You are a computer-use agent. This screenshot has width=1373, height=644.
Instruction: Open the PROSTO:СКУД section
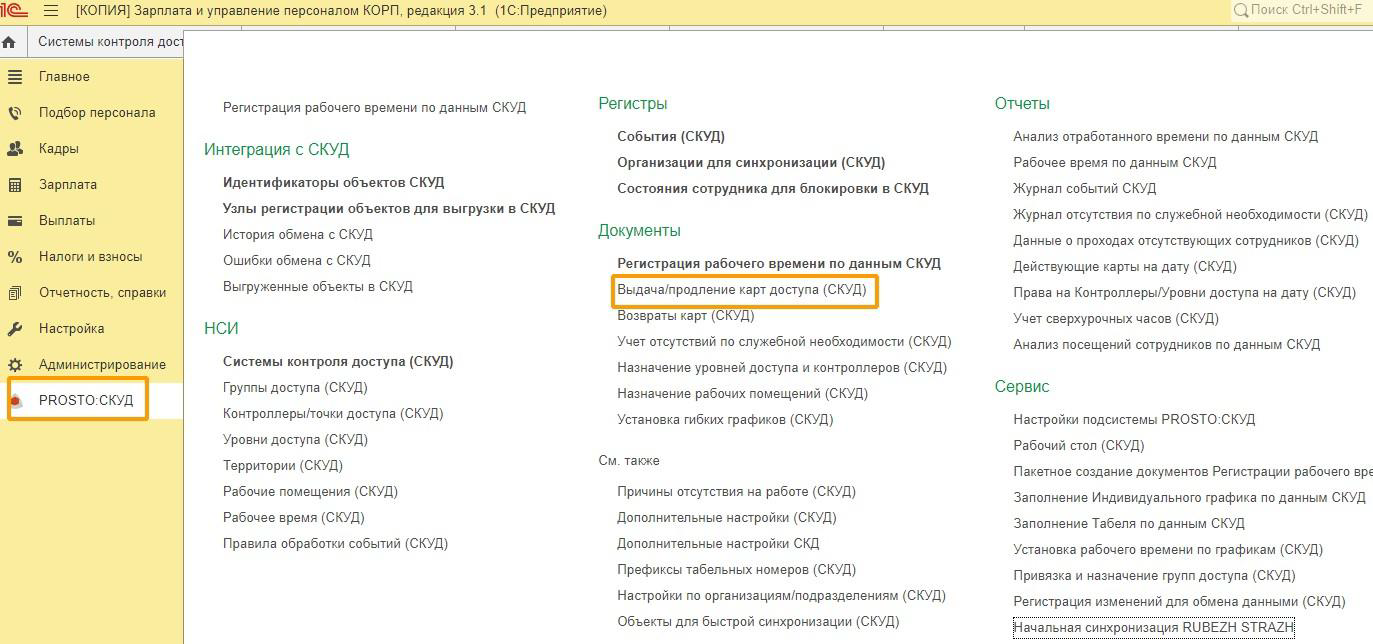point(85,401)
